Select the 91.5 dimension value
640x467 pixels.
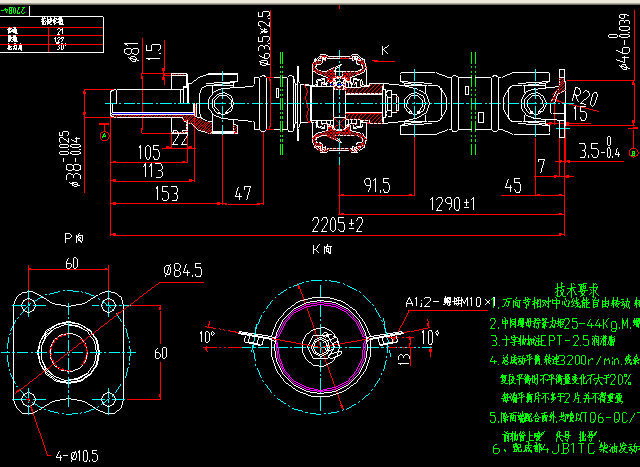pos(376,185)
